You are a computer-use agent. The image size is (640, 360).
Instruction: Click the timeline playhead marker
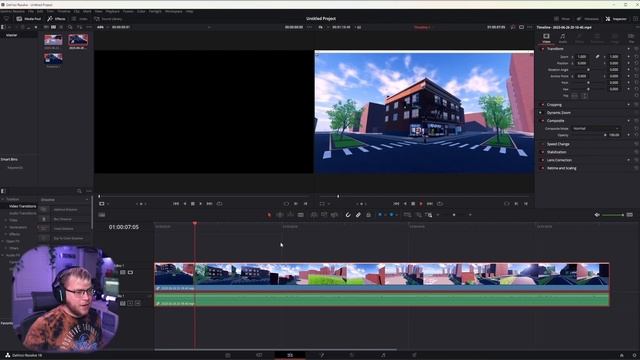coord(195,223)
